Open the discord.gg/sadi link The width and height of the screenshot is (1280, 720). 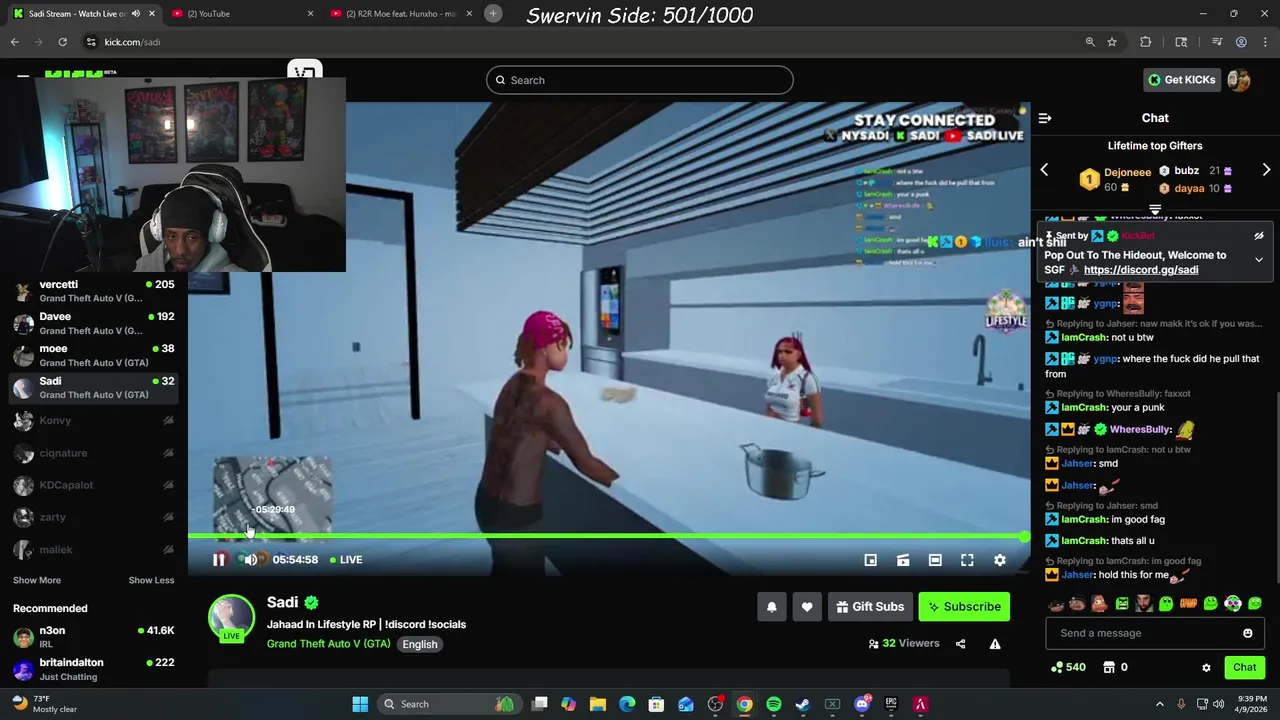[1141, 270]
